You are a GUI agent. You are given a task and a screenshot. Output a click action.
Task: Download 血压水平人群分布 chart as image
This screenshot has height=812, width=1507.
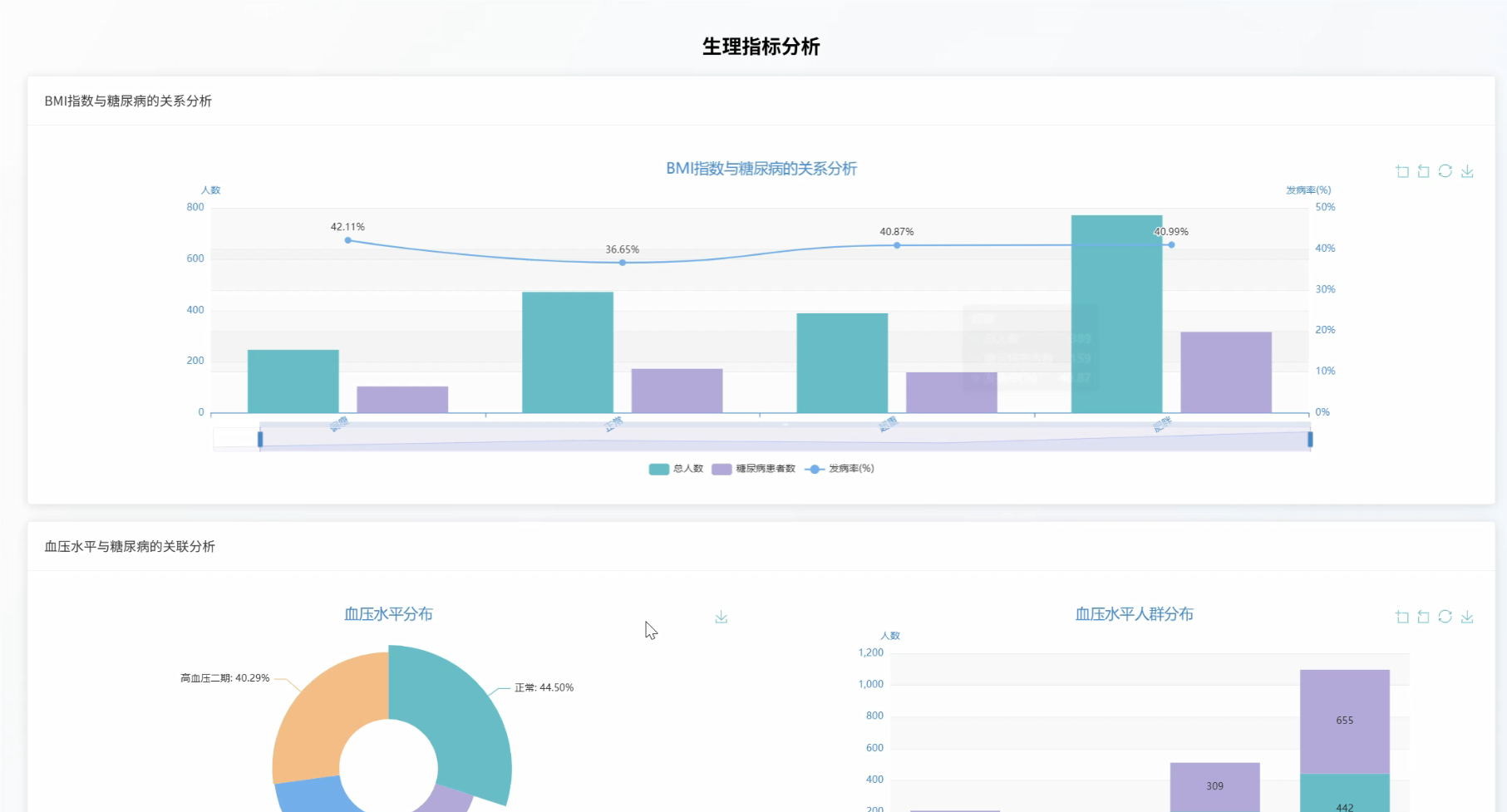click(1467, 617)
